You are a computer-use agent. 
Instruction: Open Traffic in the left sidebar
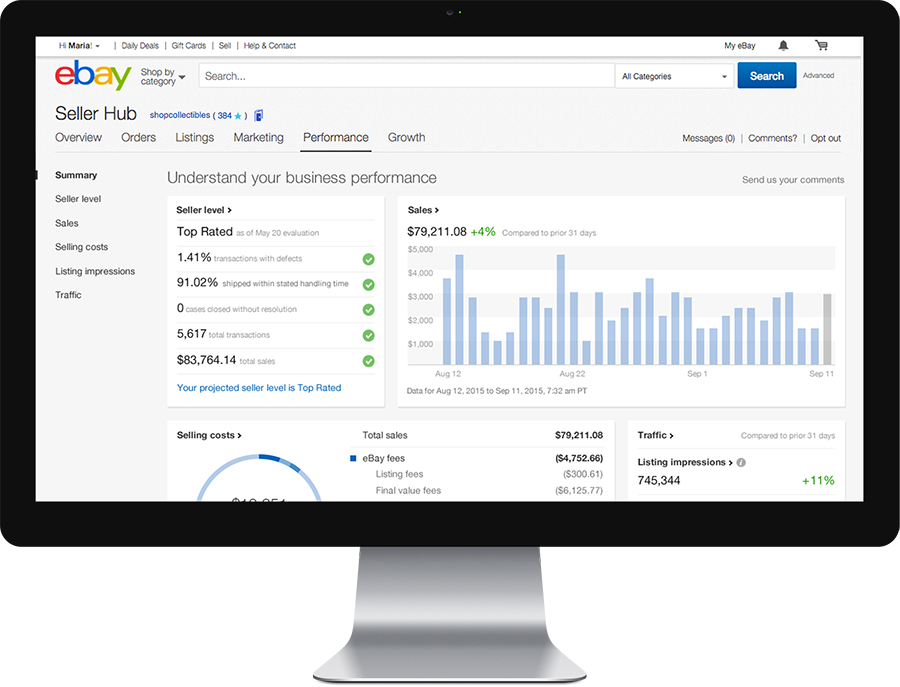(68, 295)
